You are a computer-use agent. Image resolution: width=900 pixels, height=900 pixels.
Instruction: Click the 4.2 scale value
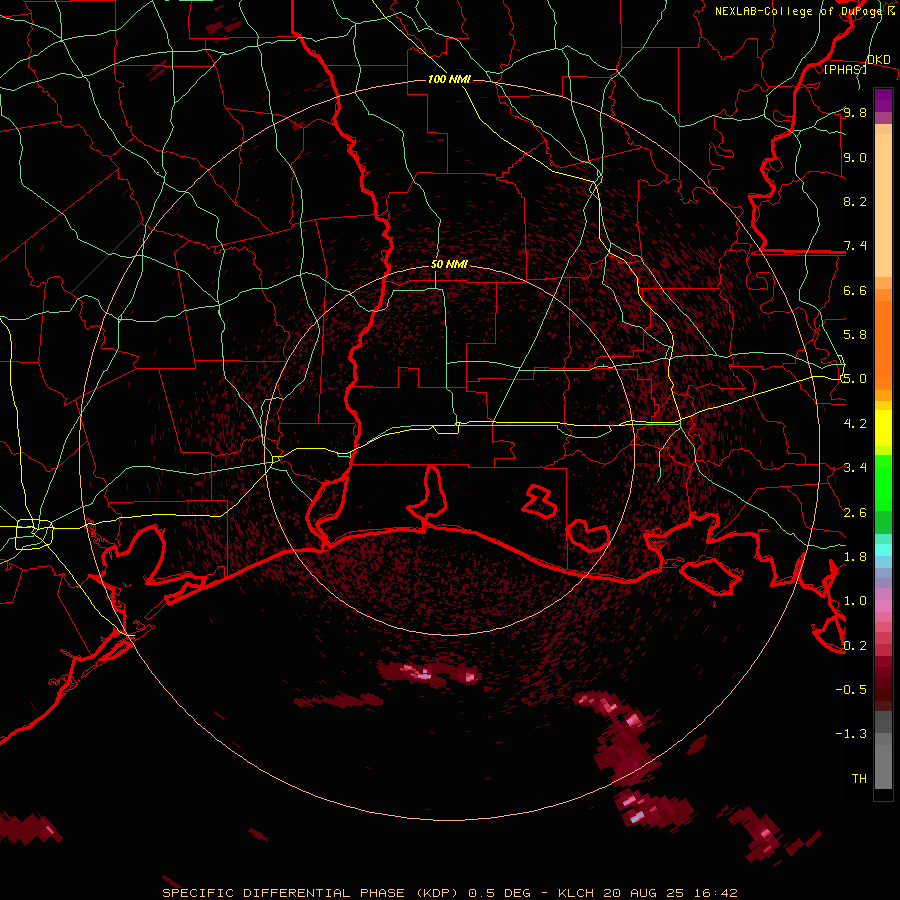tap(855, 424)
